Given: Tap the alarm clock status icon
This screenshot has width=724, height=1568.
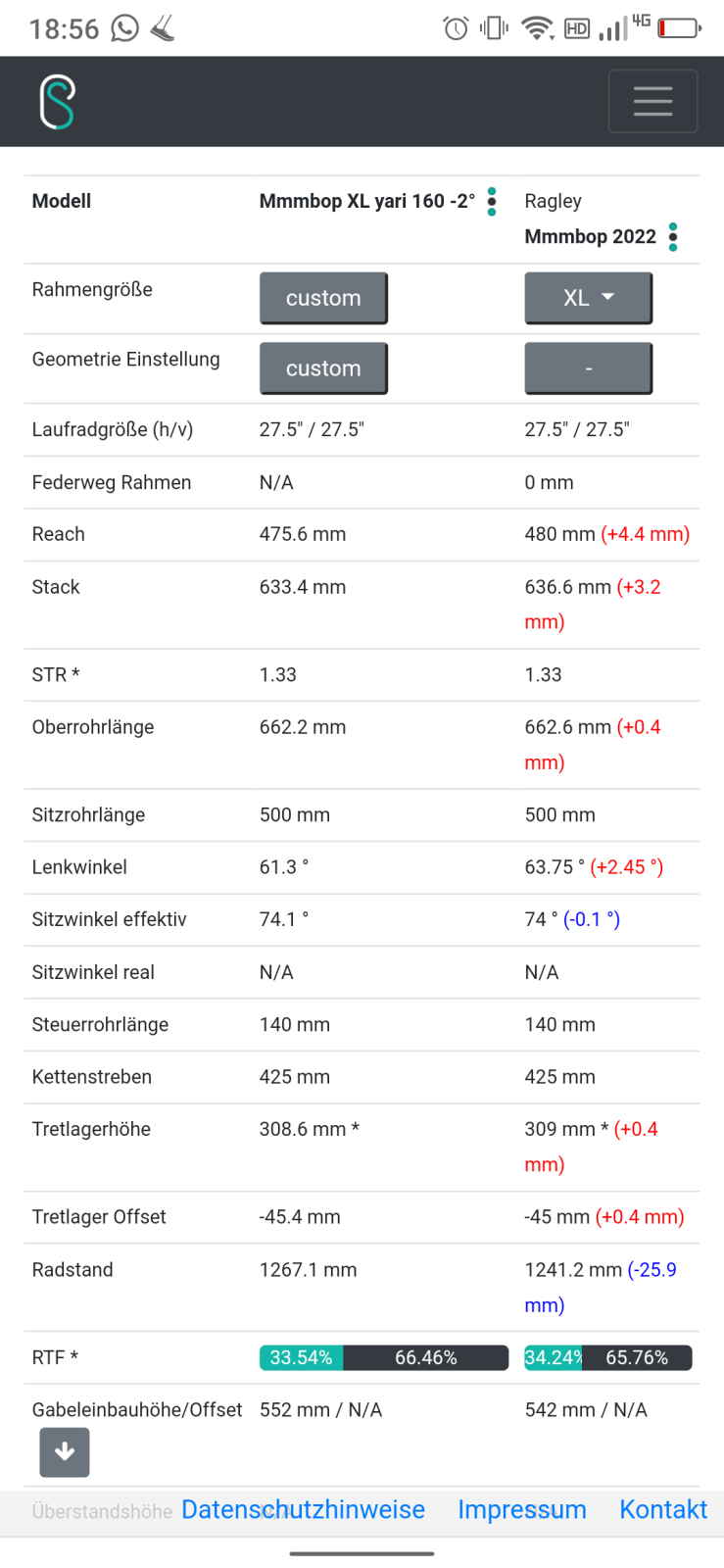Looking at the screenshot, I should click(x=456, y=28).
